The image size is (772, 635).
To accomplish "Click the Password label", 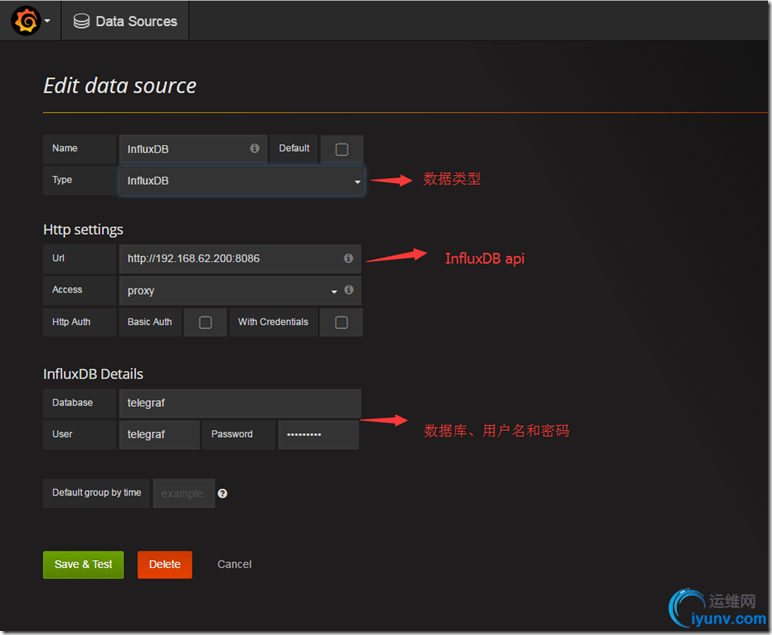I will [232, 434].
